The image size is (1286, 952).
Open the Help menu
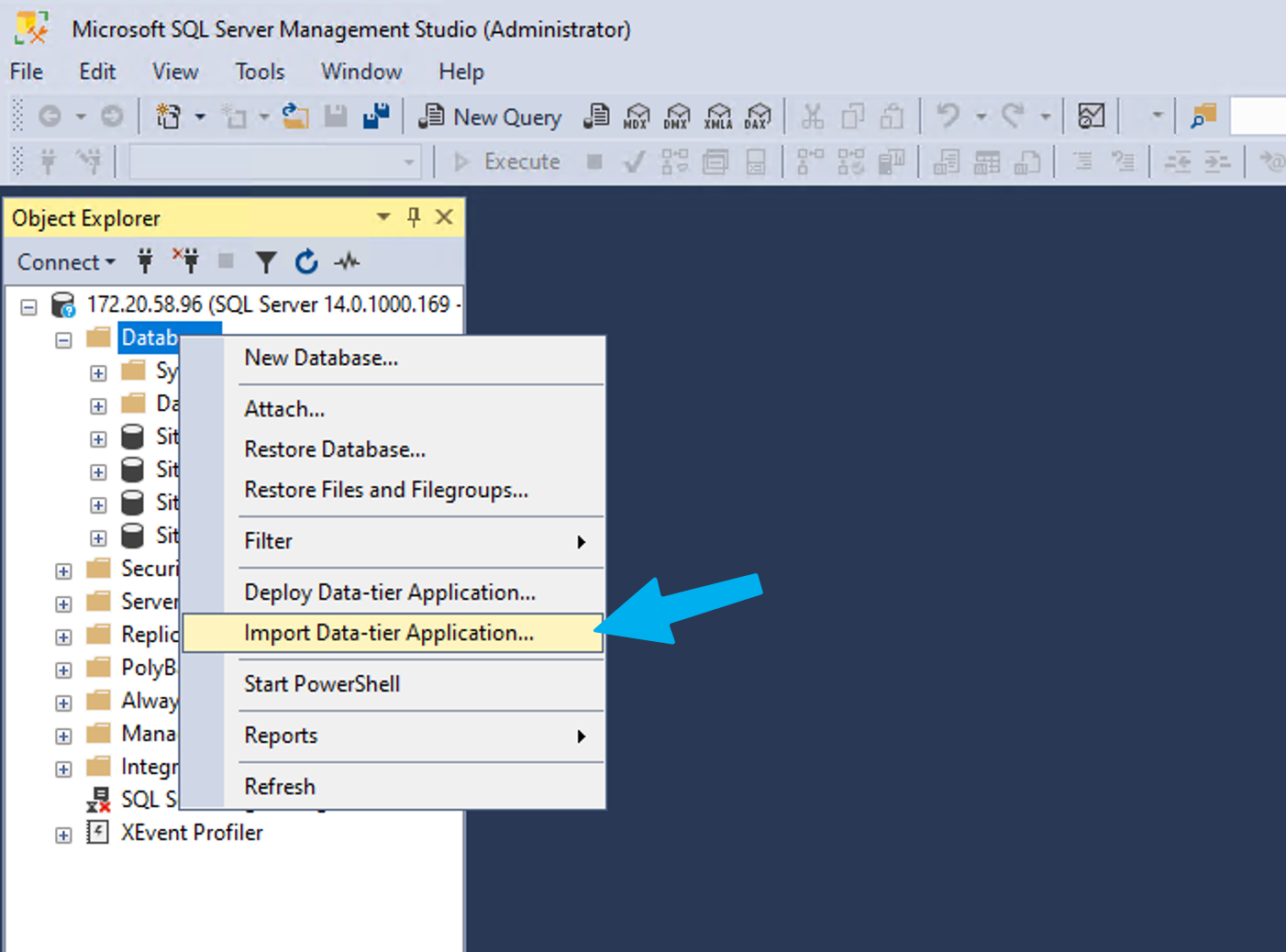[460, 72]
